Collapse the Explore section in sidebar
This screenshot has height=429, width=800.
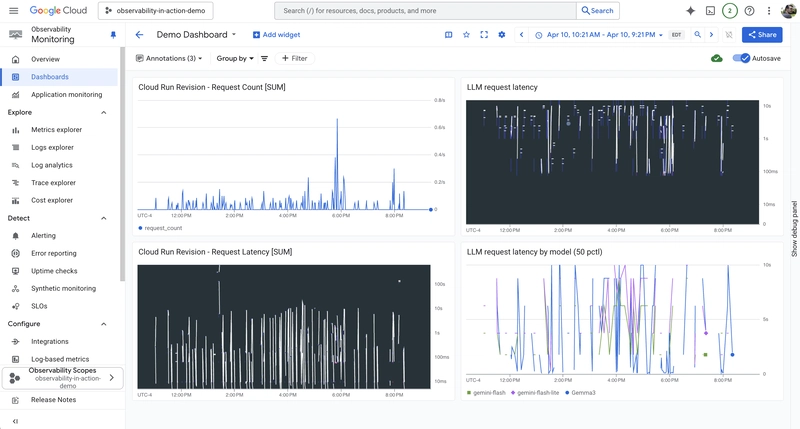click(x=104, y=112)
